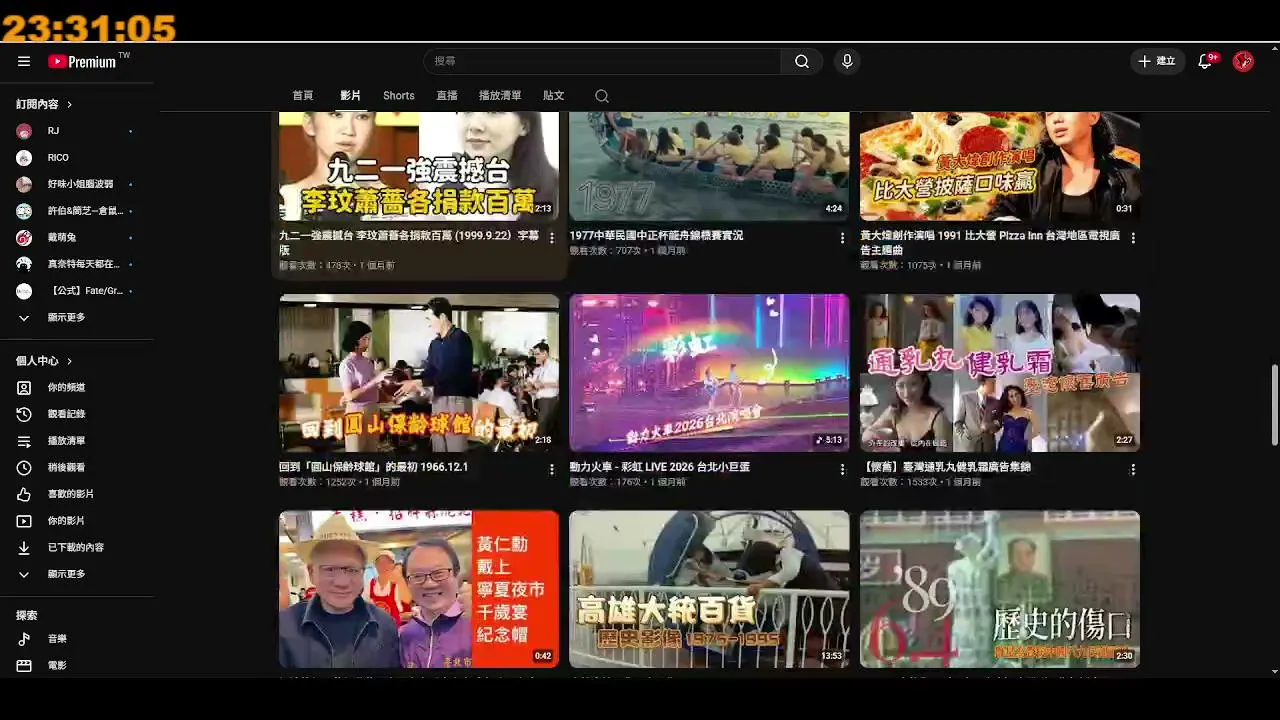Viewport: 1280px width, 720px height.
Task: Click the search magnifier button
Action: pos(802,61)
